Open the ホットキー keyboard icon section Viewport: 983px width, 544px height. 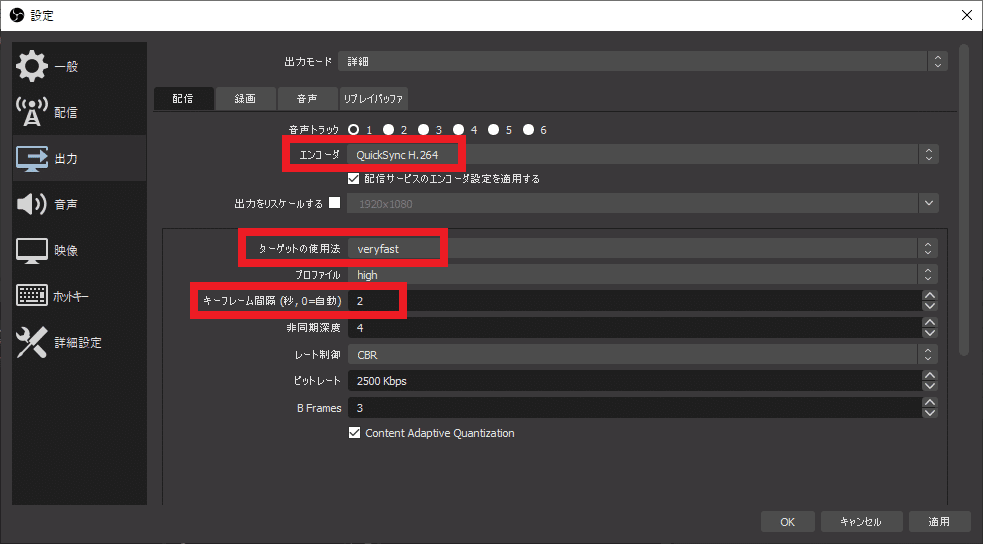pyautogui.click(x=31, y=295)
